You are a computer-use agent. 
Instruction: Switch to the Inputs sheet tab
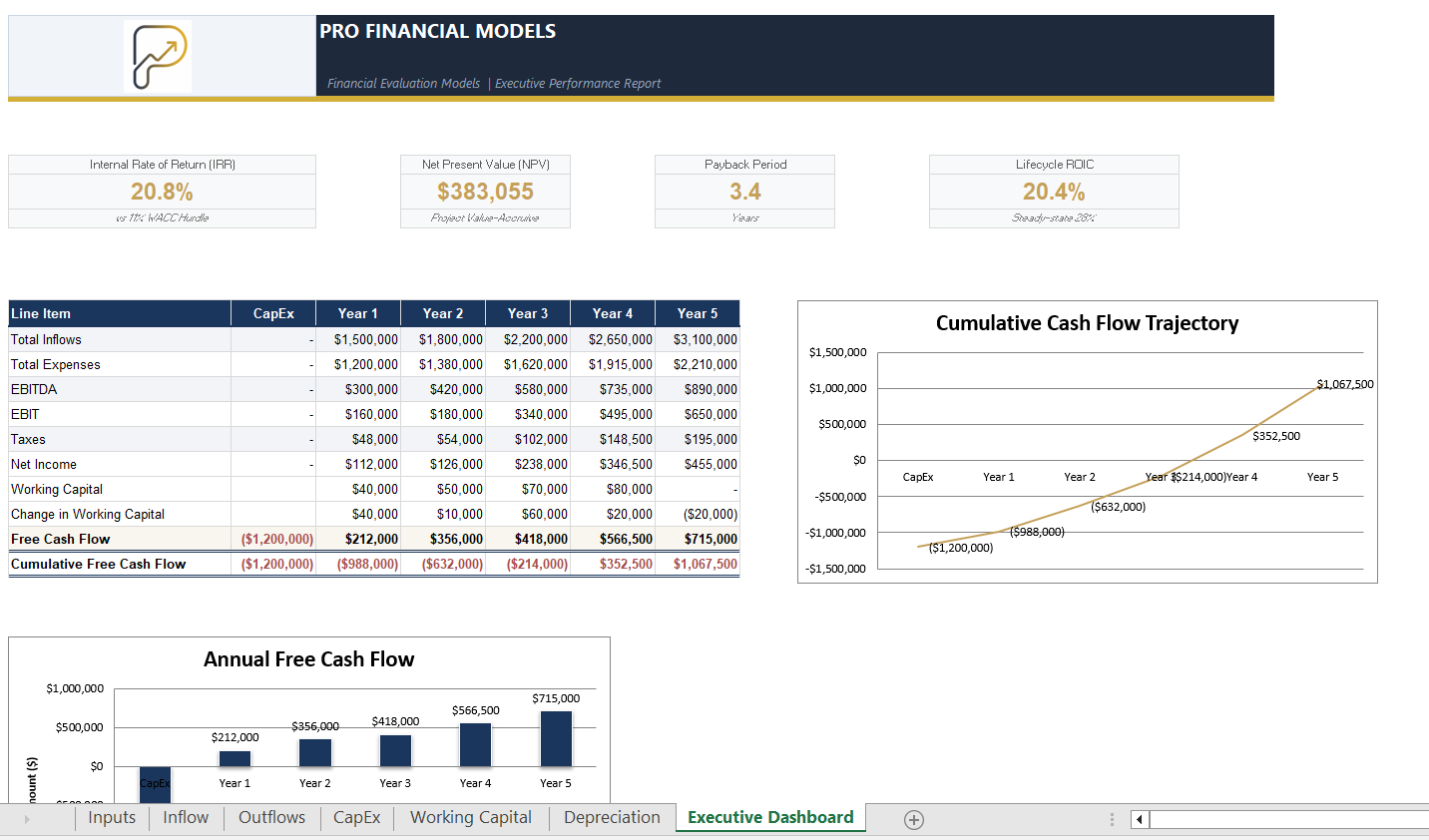point(112,818)
